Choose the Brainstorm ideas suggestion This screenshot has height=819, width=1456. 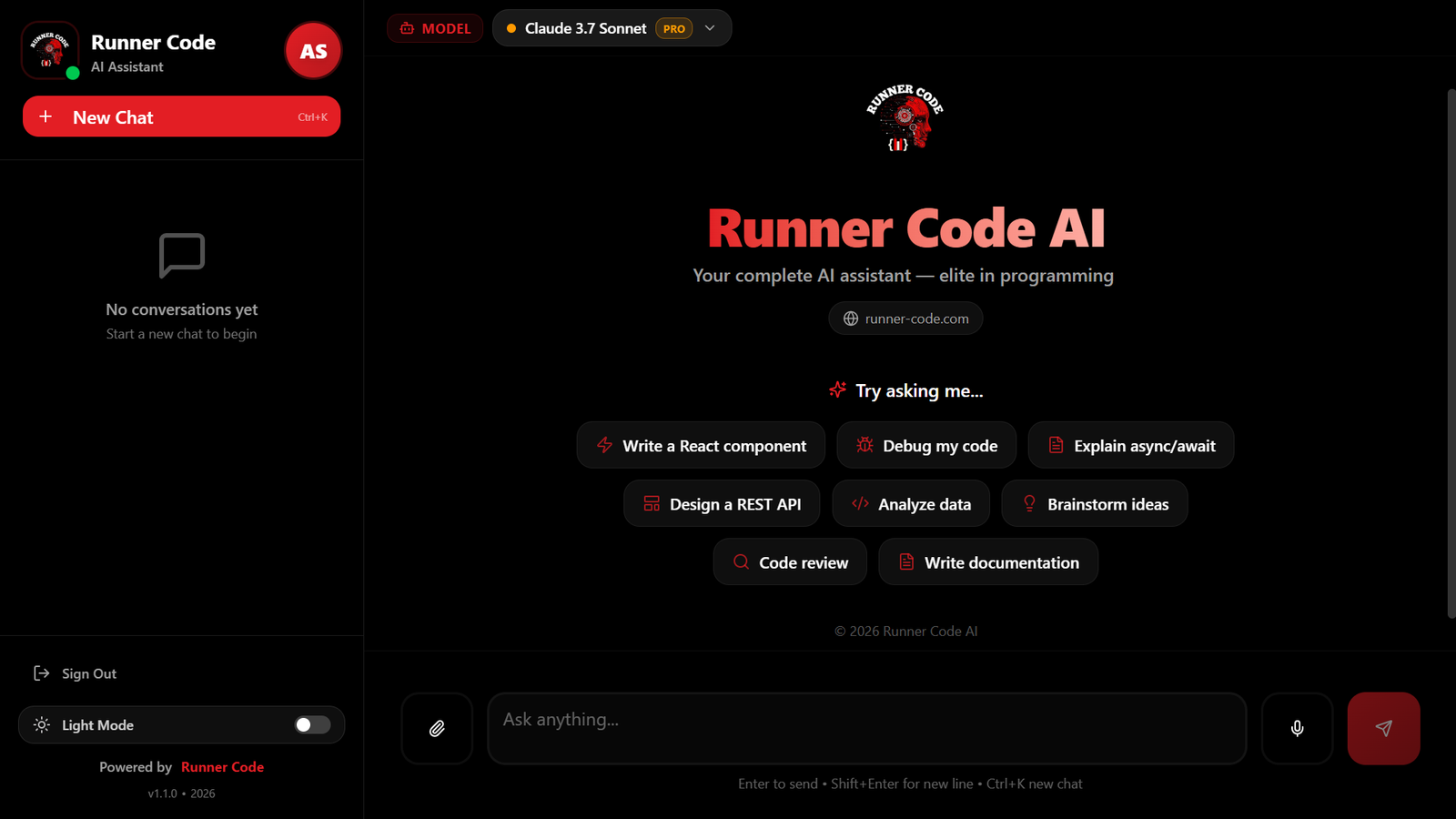[x=1095, y=503]
